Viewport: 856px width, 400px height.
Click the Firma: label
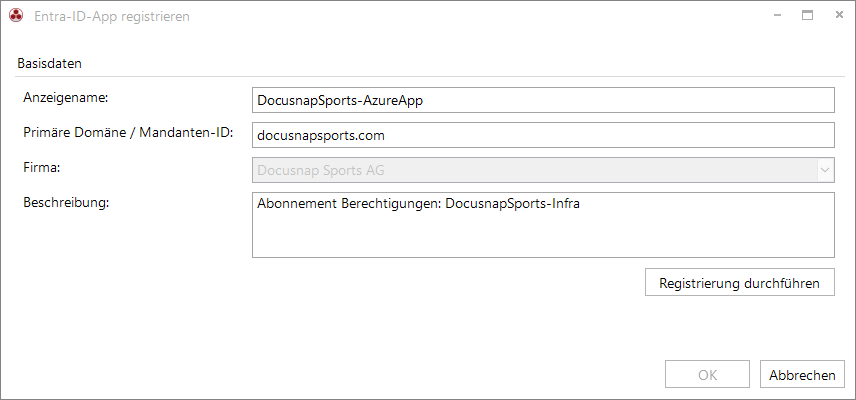pos(41,168)
